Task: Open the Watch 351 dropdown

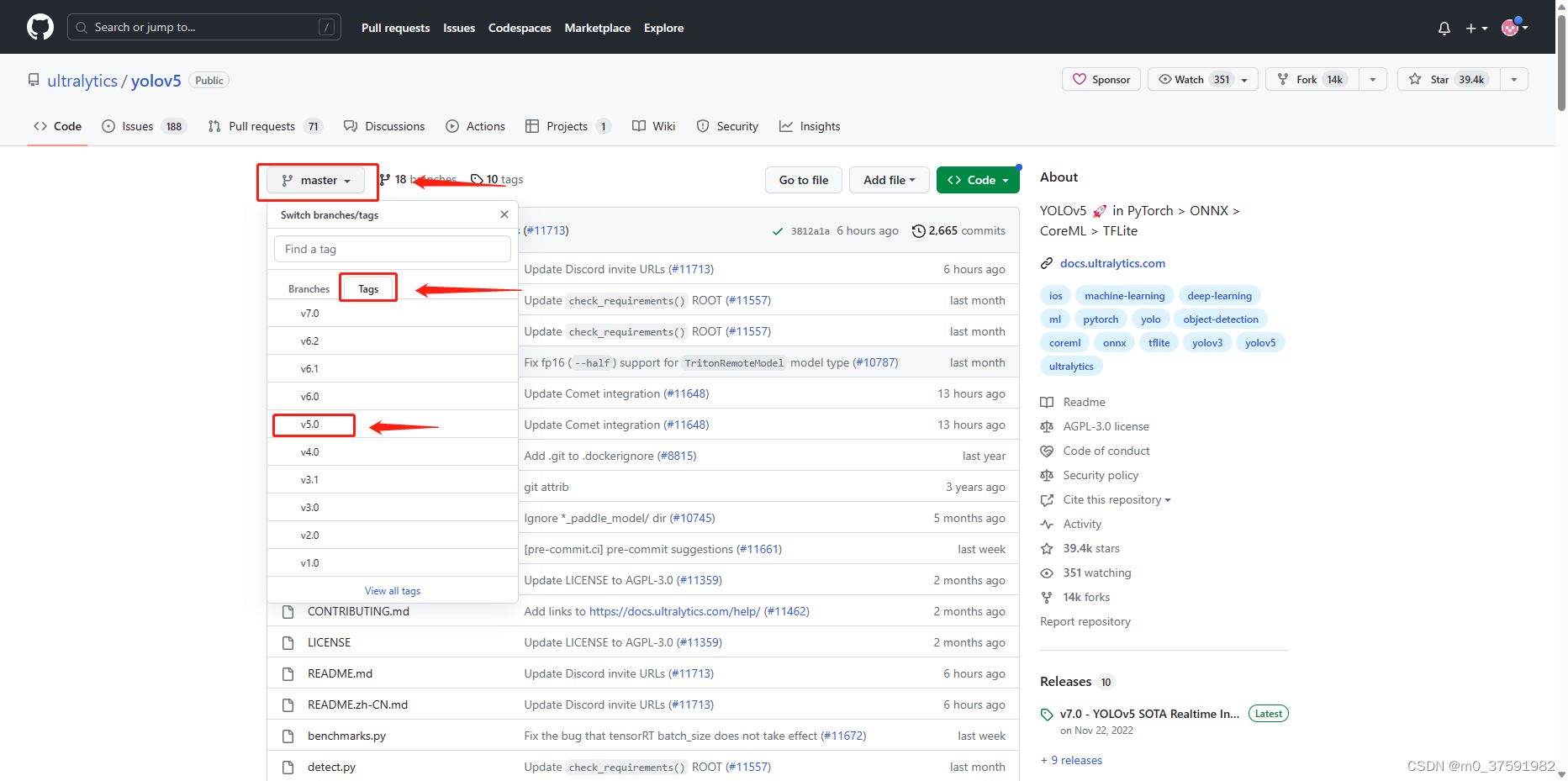Action: pyautogui.click(x=1203, y=79)
